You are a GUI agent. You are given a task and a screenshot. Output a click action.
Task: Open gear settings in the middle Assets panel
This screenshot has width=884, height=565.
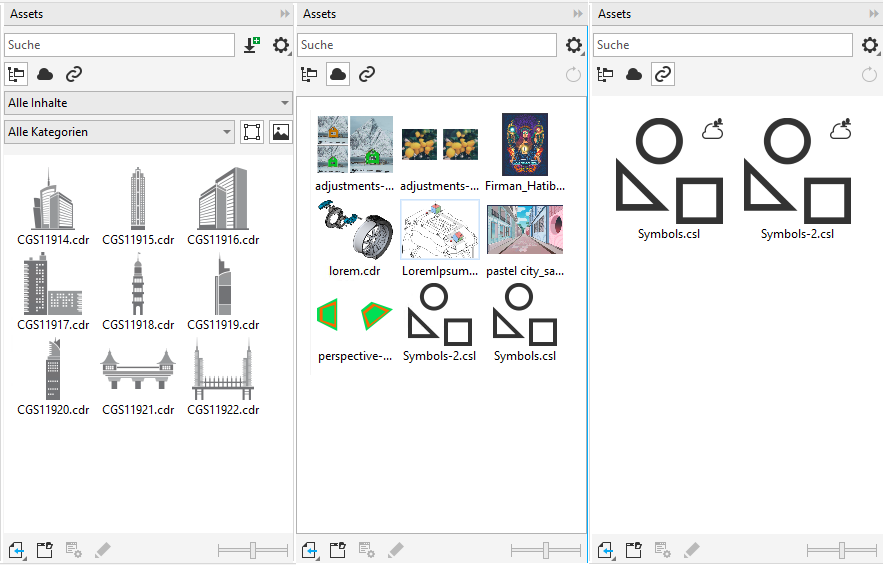pos(574,45)
